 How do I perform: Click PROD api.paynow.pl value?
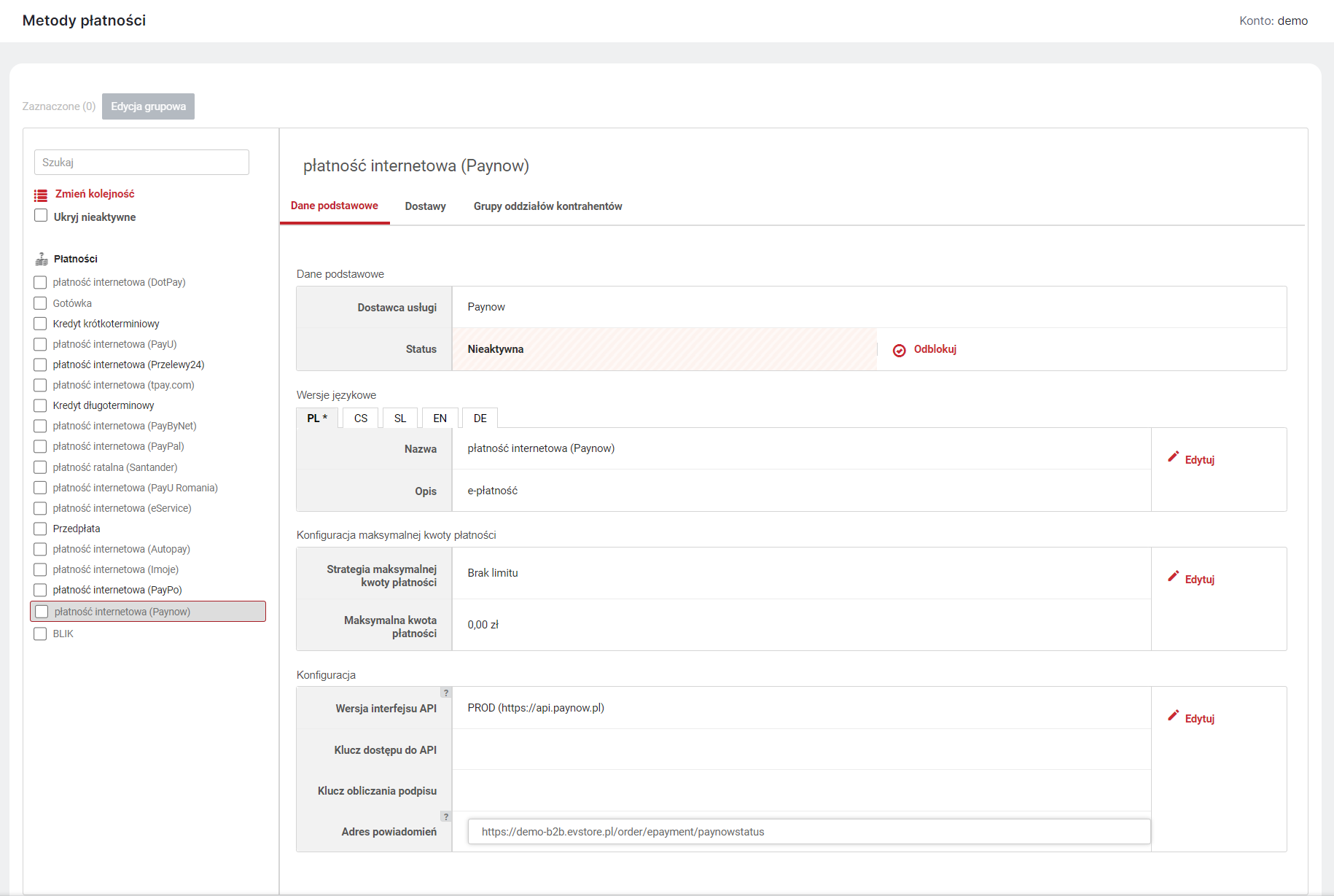pos(536,708)
